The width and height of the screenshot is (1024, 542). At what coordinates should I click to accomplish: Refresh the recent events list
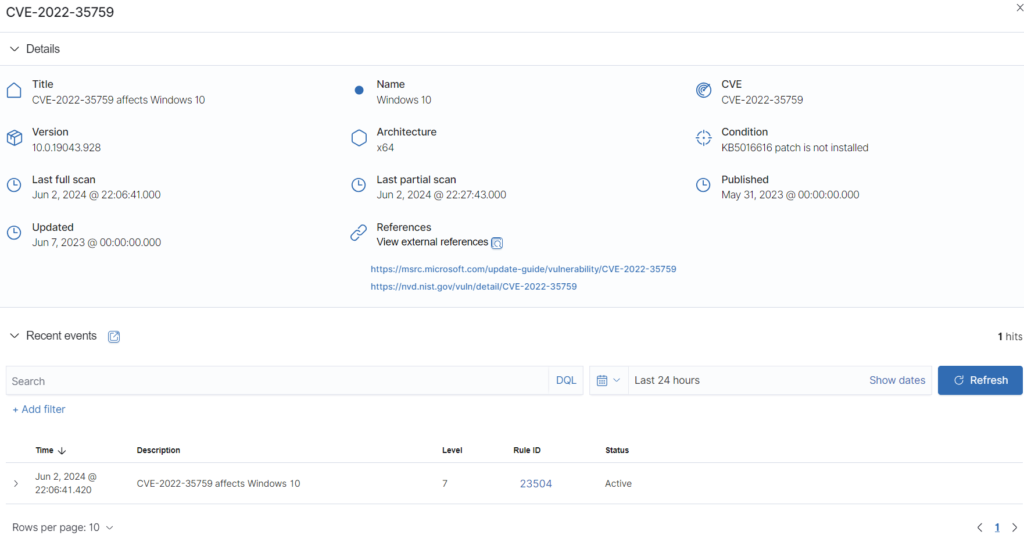click(980, 381)
